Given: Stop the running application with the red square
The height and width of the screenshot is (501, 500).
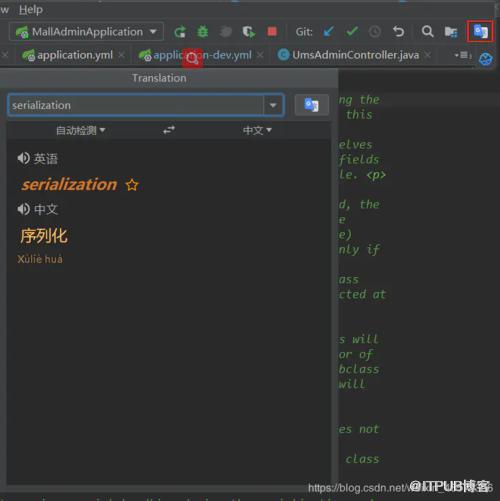Looking at the screenshot, I should [x=272, y=31].
